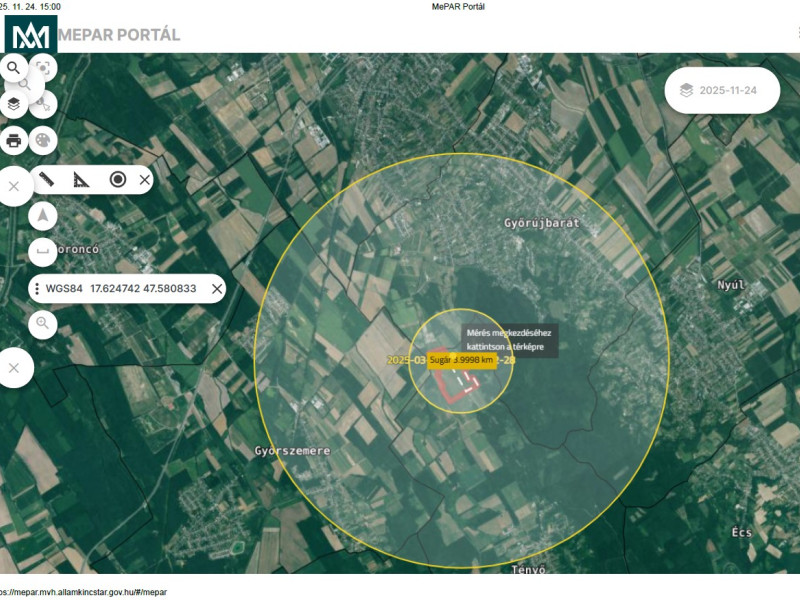The height and width of the screenshot is (600, 800).
Task: Select the circle radius measurement tool
Action: click(117, 180)
